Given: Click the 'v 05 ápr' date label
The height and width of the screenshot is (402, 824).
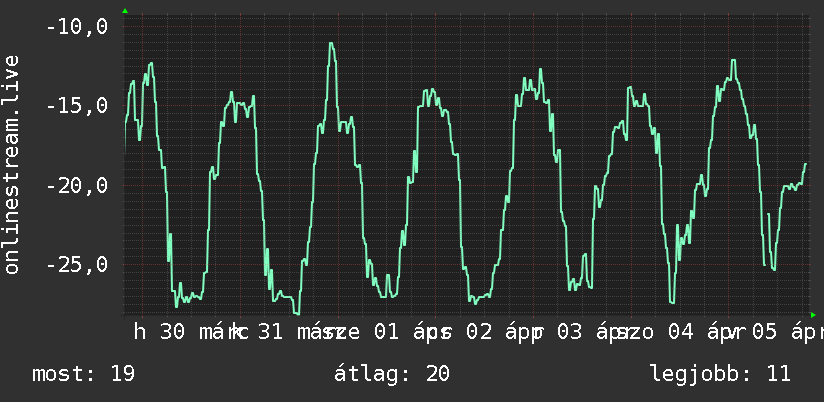Looking at the screenshot, I should [775, 332].
